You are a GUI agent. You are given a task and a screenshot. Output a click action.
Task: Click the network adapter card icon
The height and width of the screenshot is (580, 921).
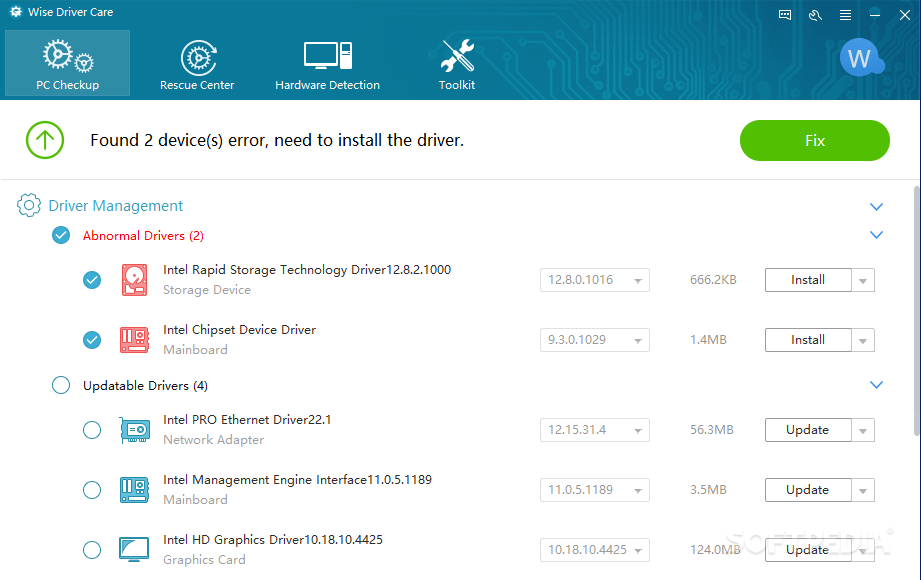[135, 430]
